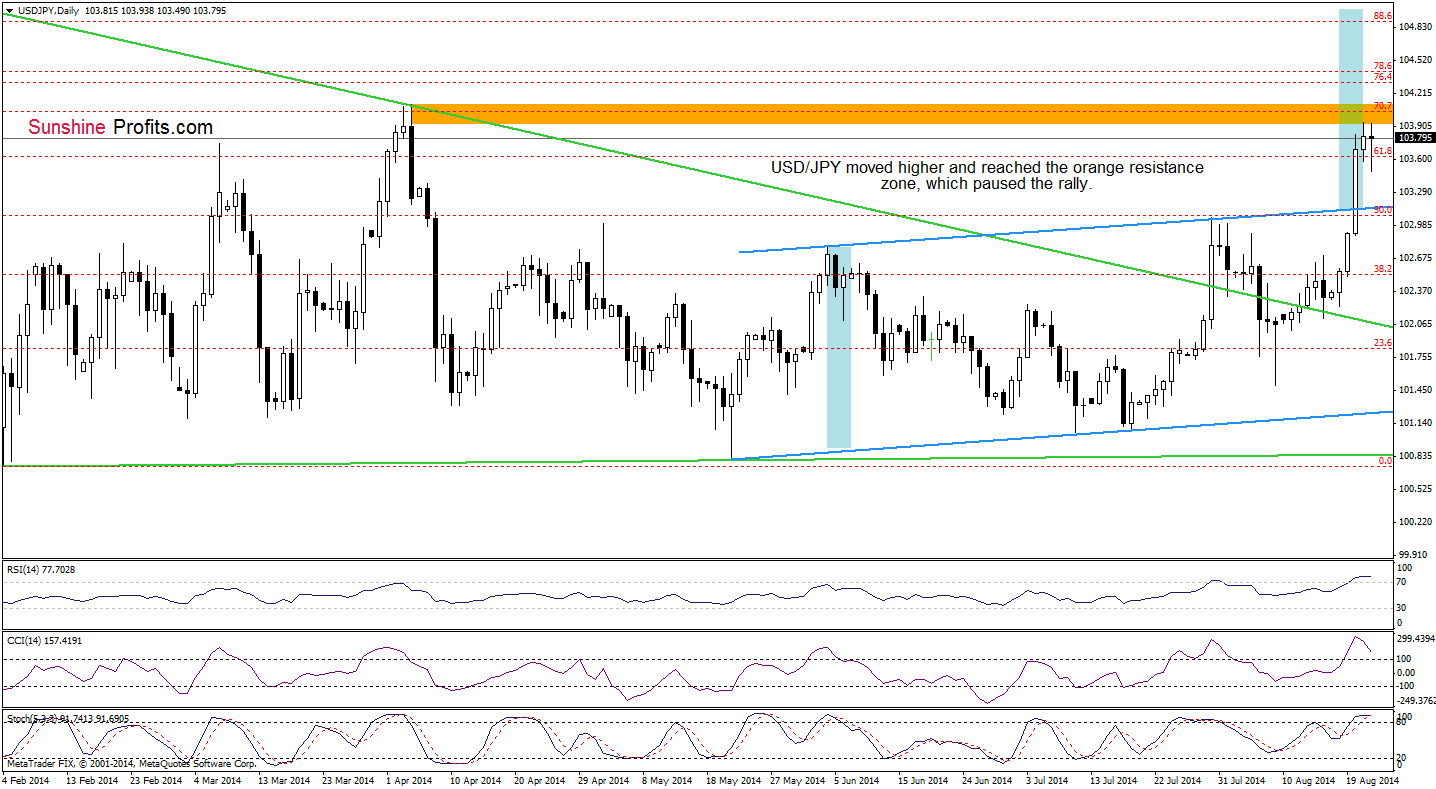
Task: Click the 101.140 price axis label
Action: click(1415, 423)
